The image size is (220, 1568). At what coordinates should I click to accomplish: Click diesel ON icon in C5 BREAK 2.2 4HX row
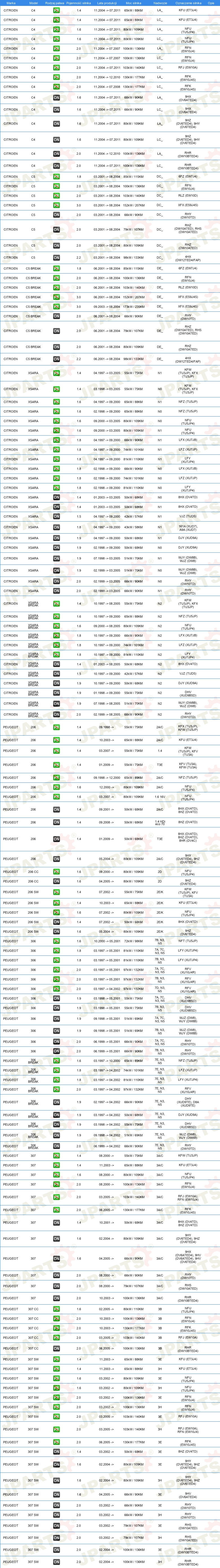pos(56,359)
